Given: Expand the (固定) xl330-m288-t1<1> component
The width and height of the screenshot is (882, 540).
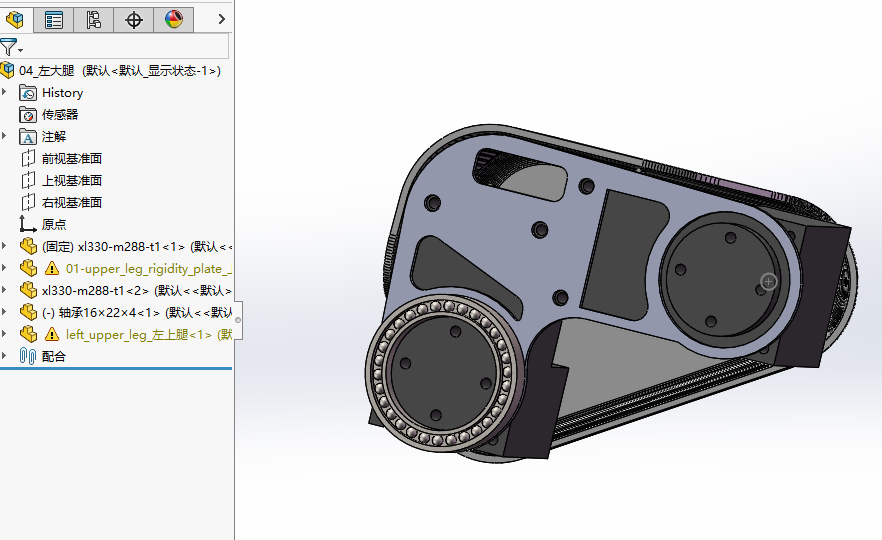Looking at the screenshot, I should 4,245.
